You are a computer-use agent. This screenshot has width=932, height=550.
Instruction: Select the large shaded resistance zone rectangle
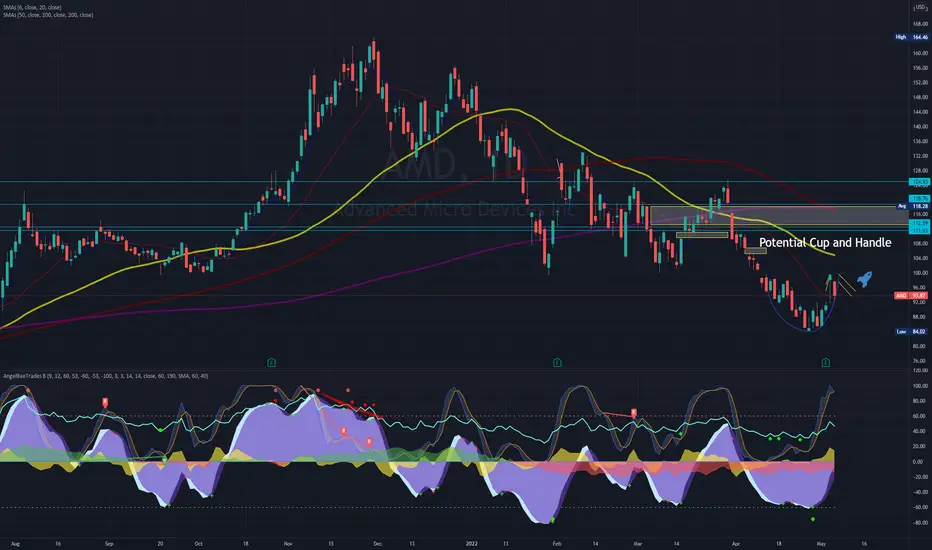click(x=779, y=215)
